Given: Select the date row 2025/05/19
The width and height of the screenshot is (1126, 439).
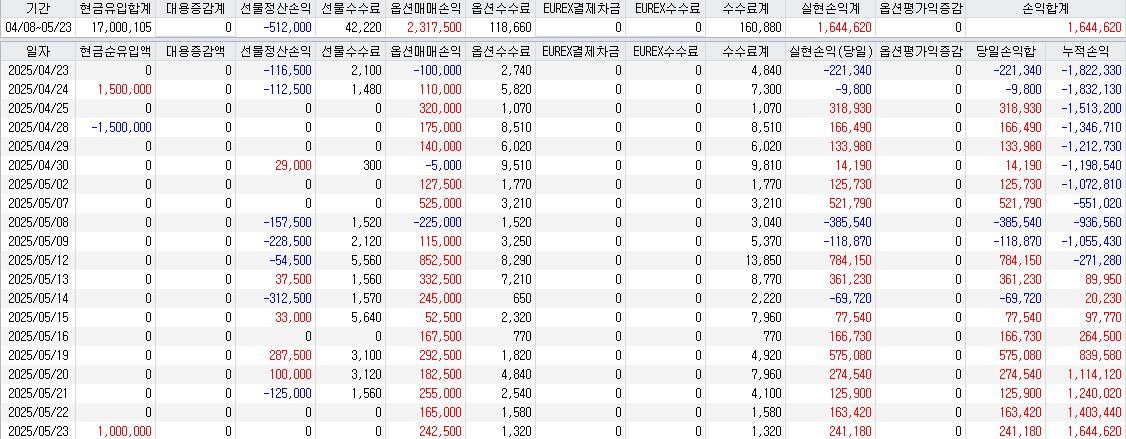Looking at the screenshot, I should 37,354.
